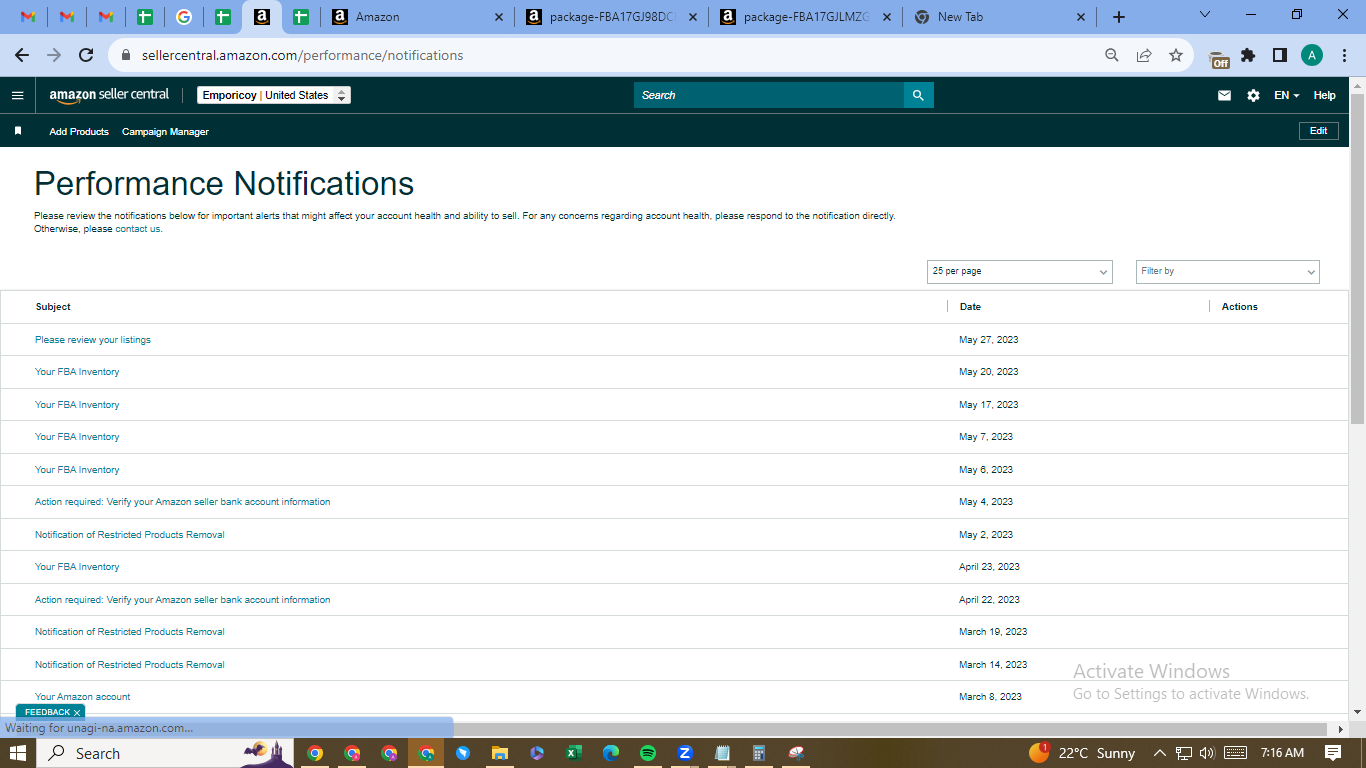Close the New Tab tab
1366x768 pixels.
click(x=1080, y=17)
